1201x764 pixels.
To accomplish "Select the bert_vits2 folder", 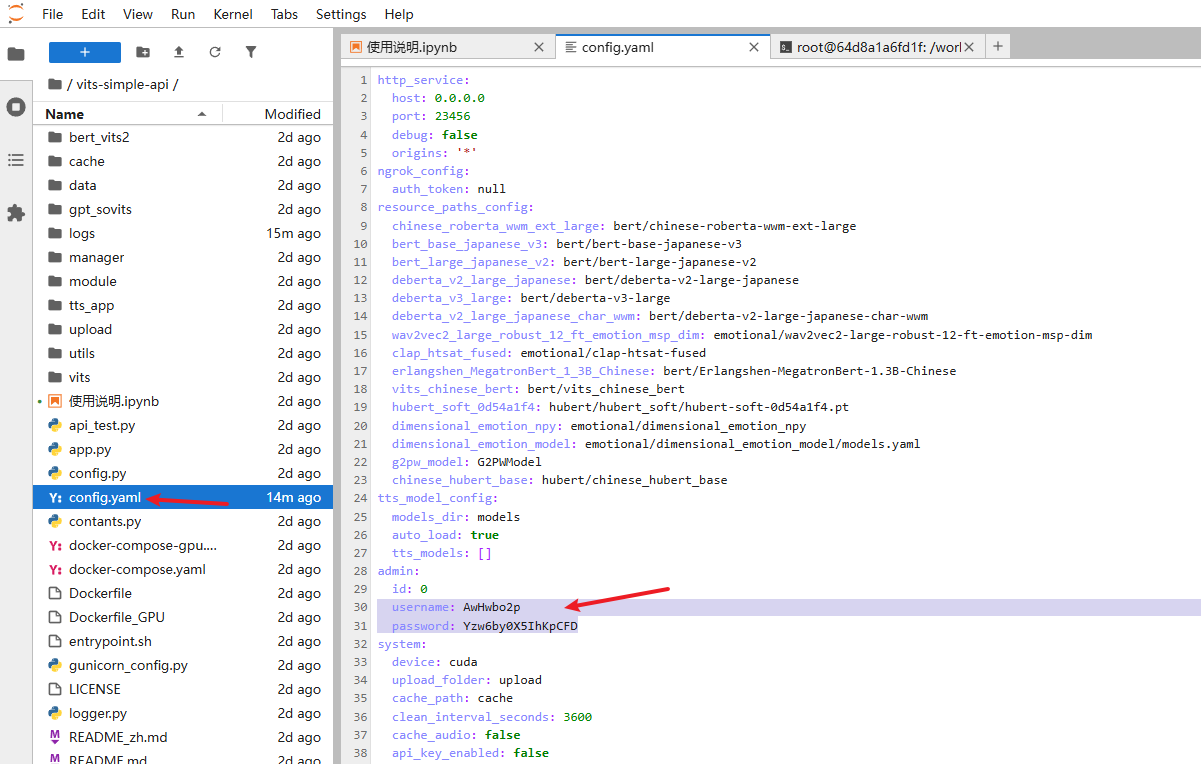I will [183, 137].
